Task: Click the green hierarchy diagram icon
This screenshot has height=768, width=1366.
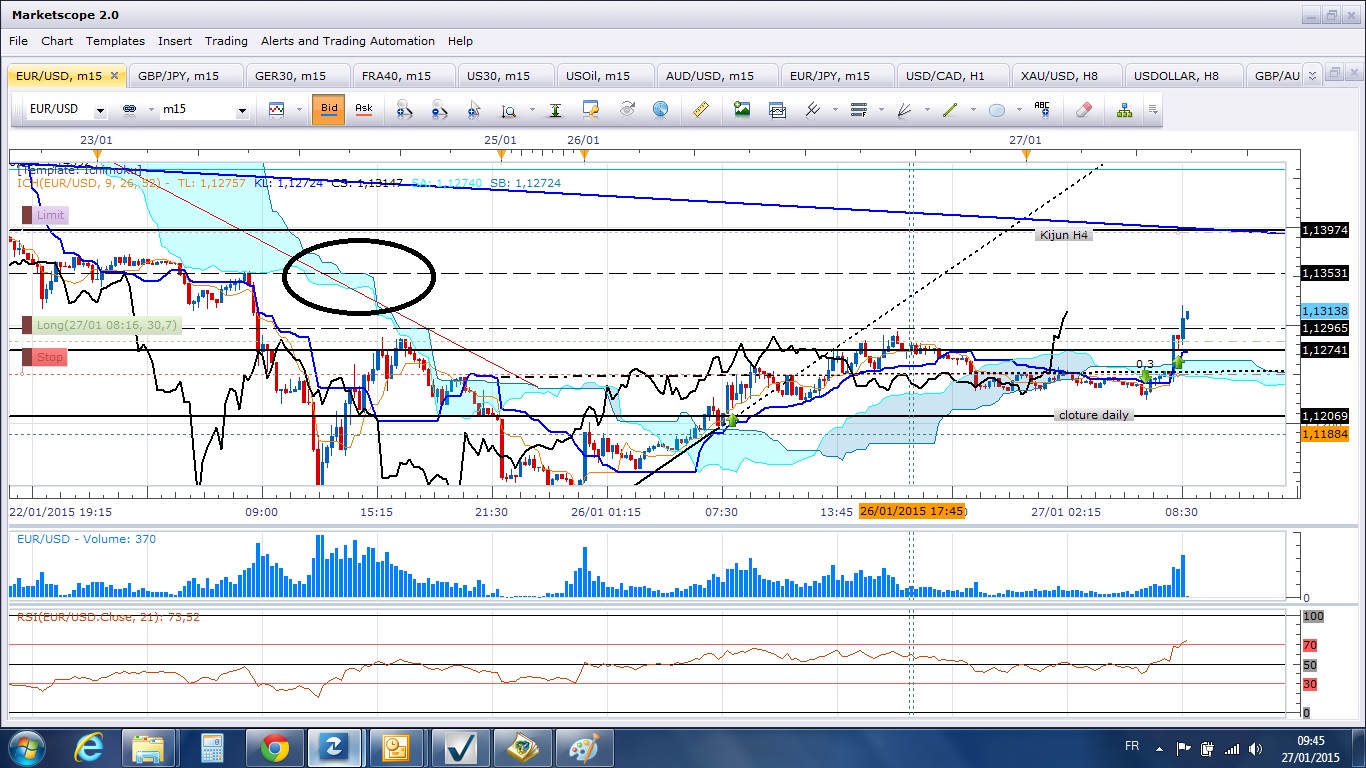Action: point(1125,110)
